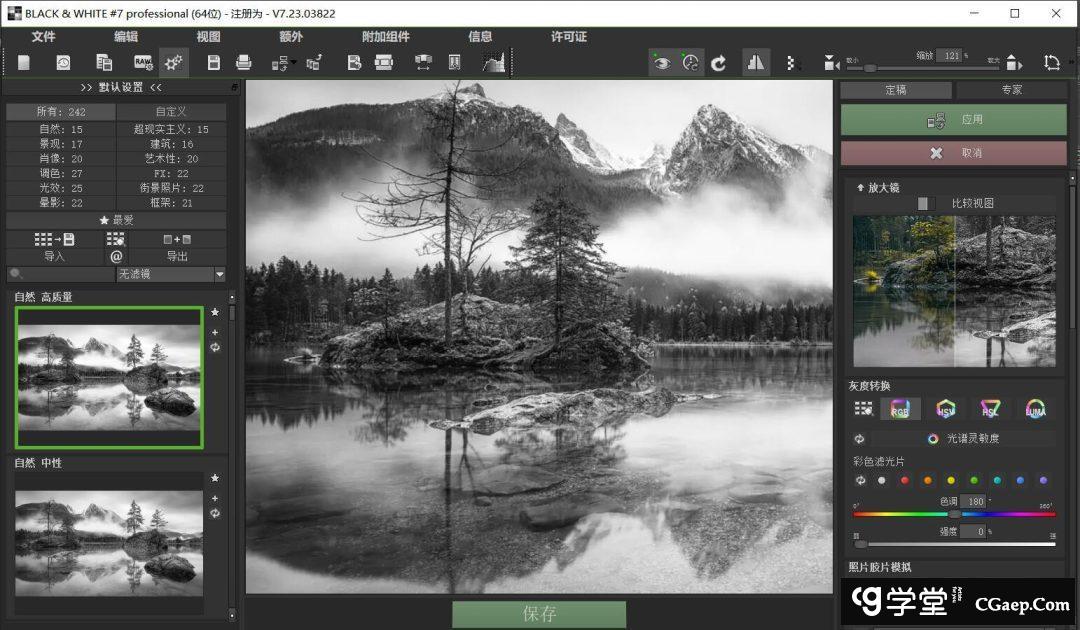
Task: Click the green 应用 apply button
Action: [953, 120]
